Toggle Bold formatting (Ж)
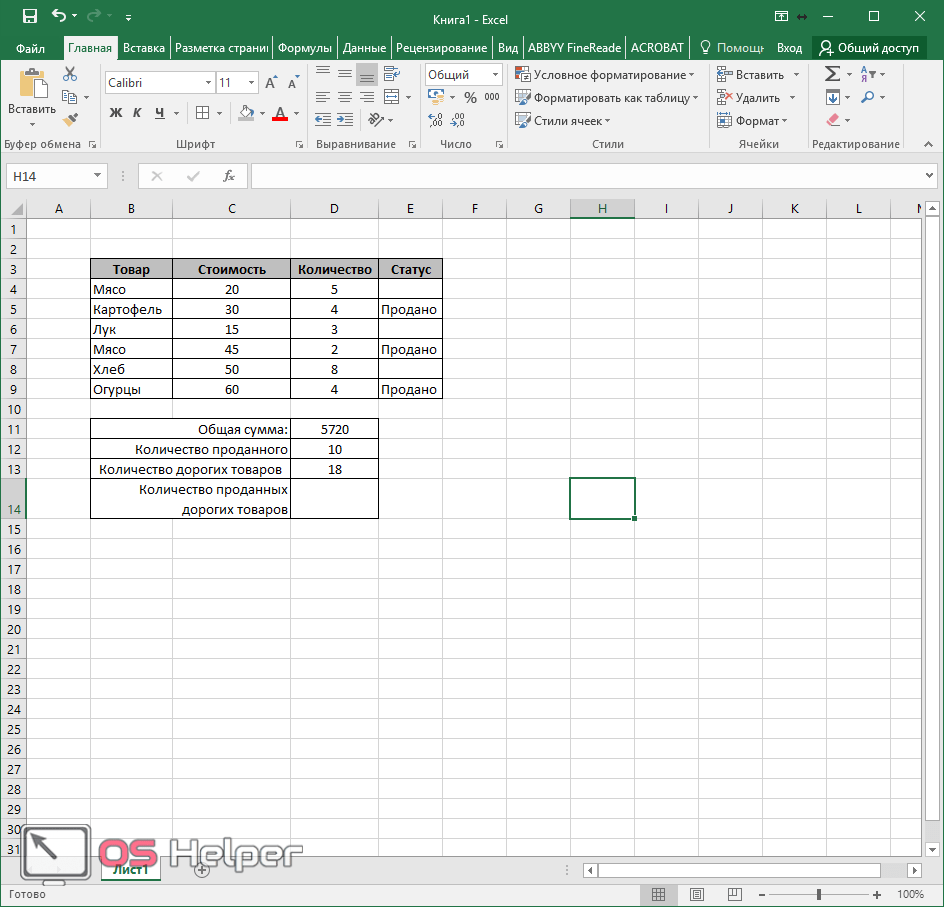 pyautogui.click(x=115, y=113)
